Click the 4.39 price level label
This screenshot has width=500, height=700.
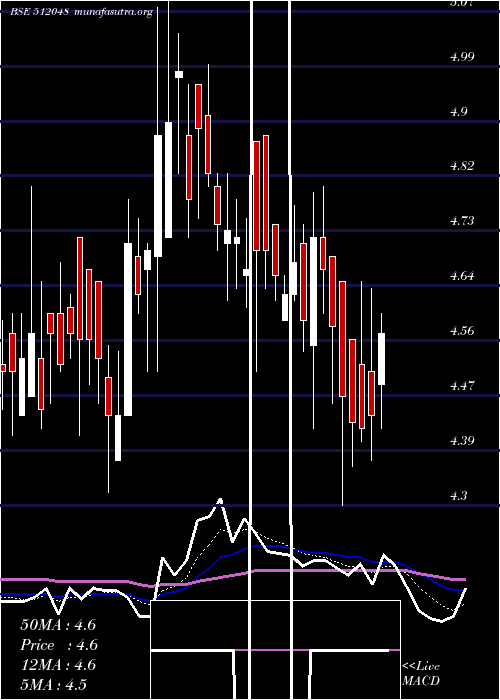coord(462,441)
